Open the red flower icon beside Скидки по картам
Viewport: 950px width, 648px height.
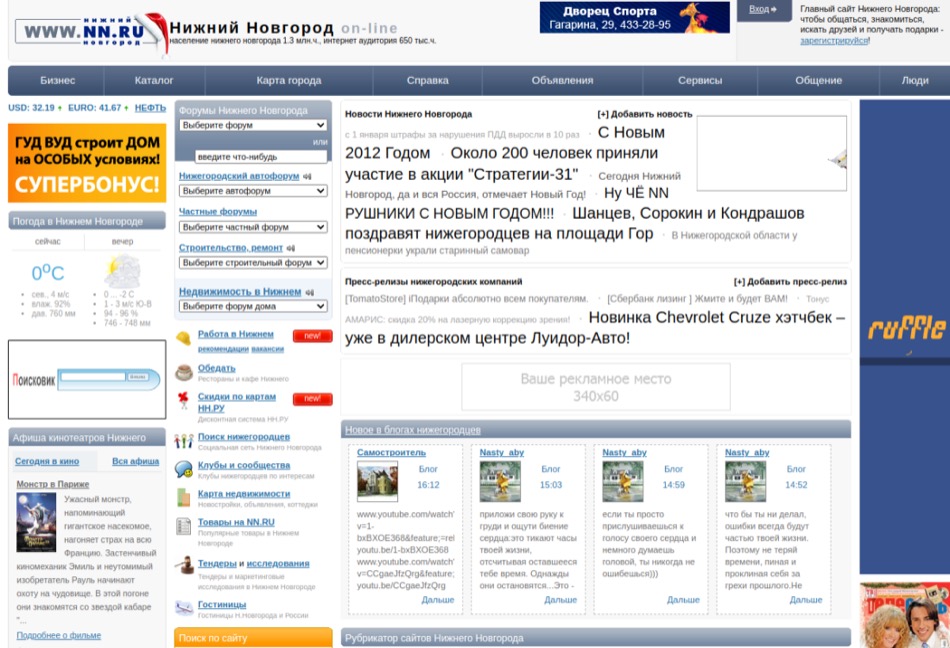[183, 400]
